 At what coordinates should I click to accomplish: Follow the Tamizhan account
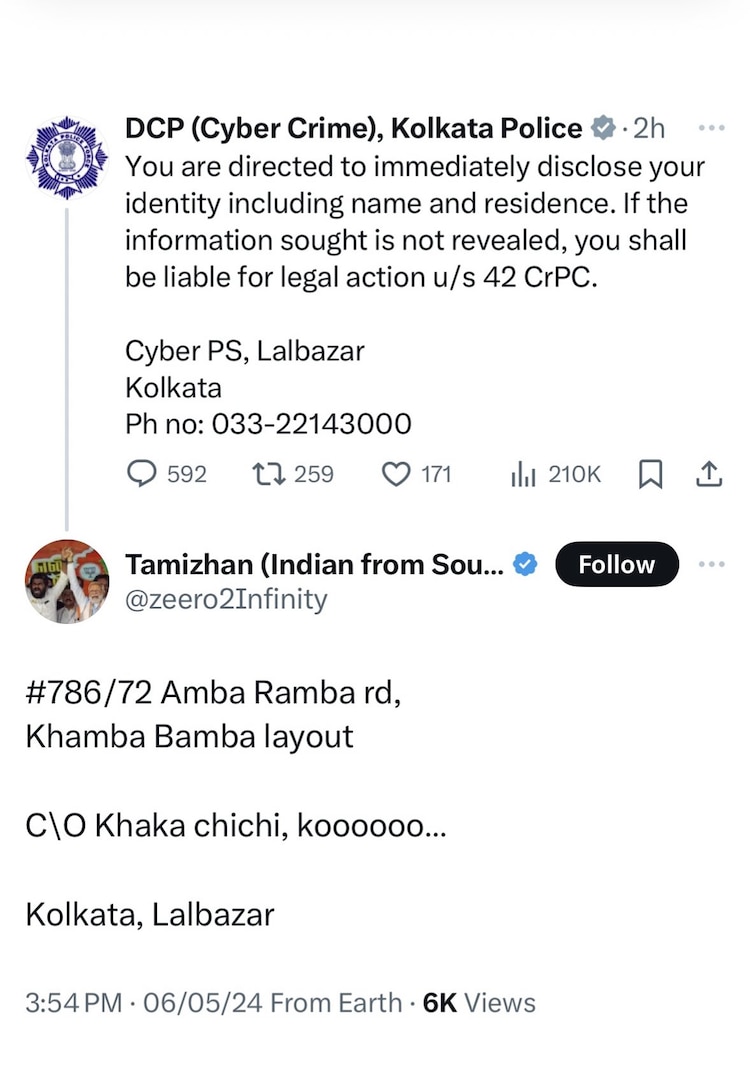[x=616, y=565]
